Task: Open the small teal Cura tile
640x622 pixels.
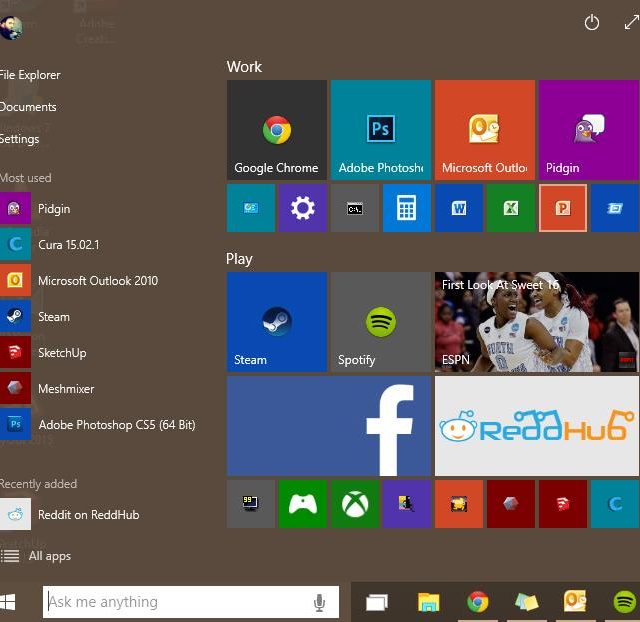Action: point(615,504)
